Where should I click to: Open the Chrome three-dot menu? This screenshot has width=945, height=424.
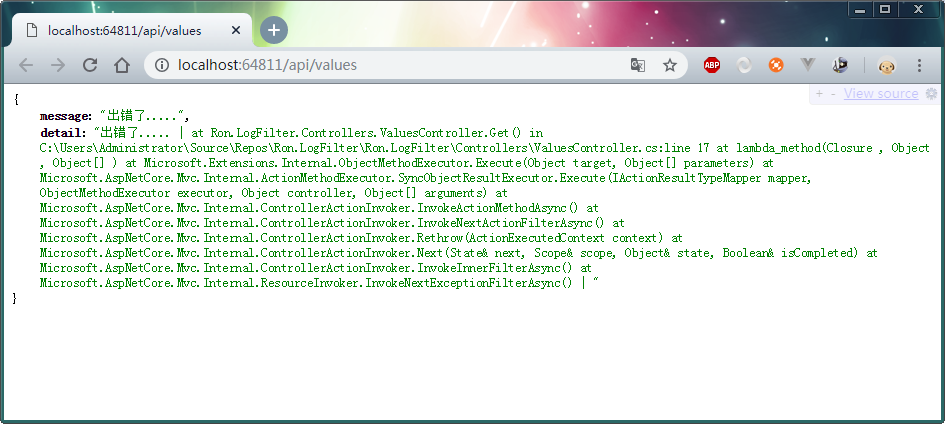[x=920, y=65]
